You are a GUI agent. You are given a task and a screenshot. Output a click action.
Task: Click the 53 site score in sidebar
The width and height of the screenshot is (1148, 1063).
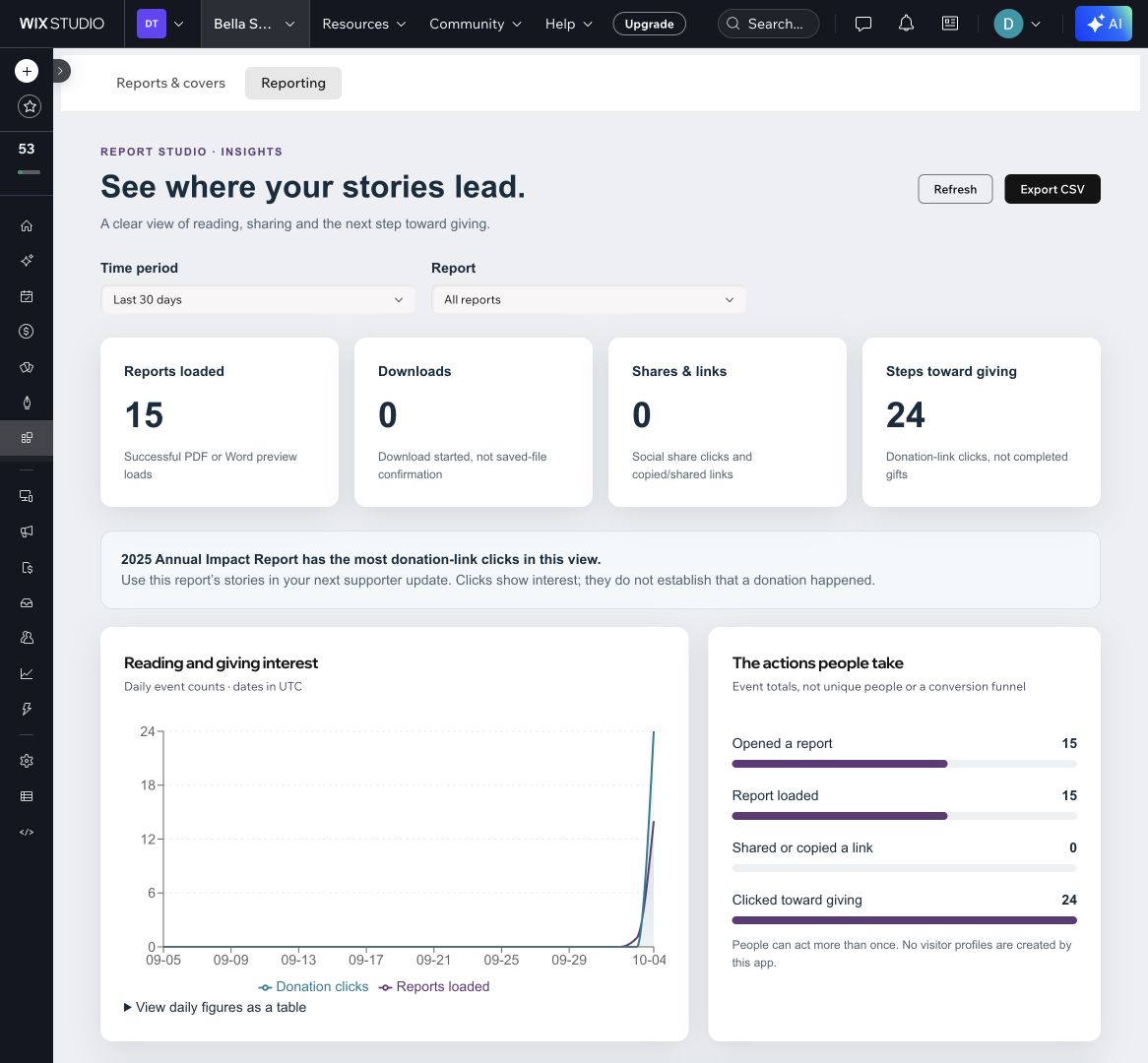[x=27, y=149]
